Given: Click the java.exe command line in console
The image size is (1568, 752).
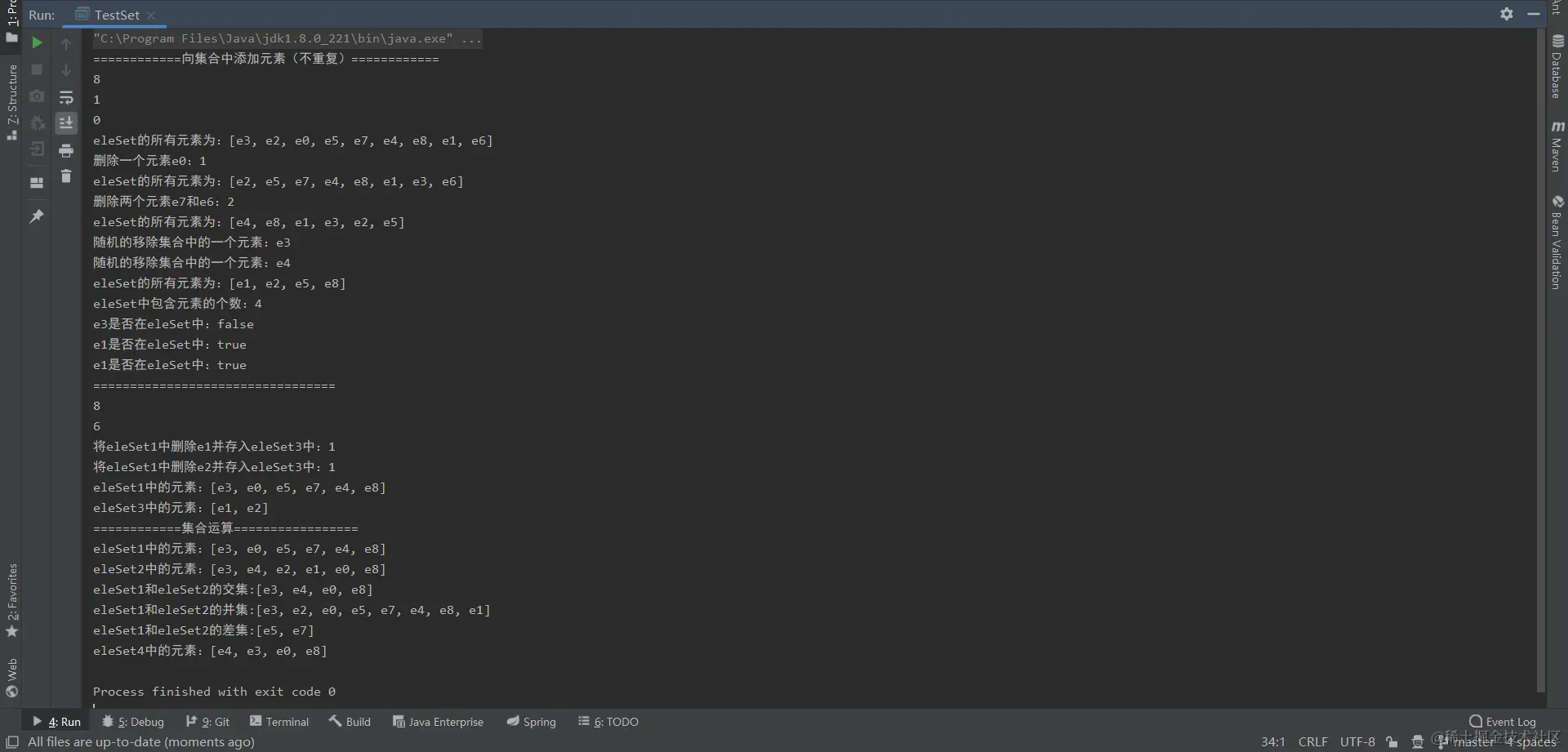Looking at the screenshot, I should coord(287,38).
